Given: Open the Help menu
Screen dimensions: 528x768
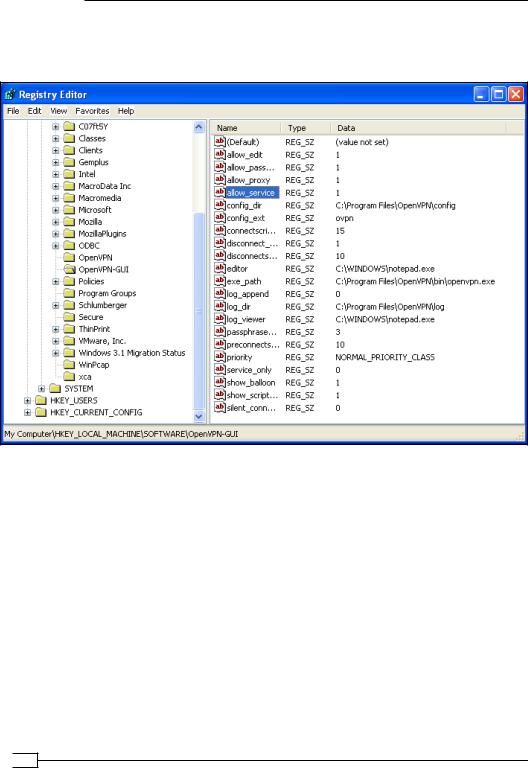Looking at the screenshot, I should (126, 111).
